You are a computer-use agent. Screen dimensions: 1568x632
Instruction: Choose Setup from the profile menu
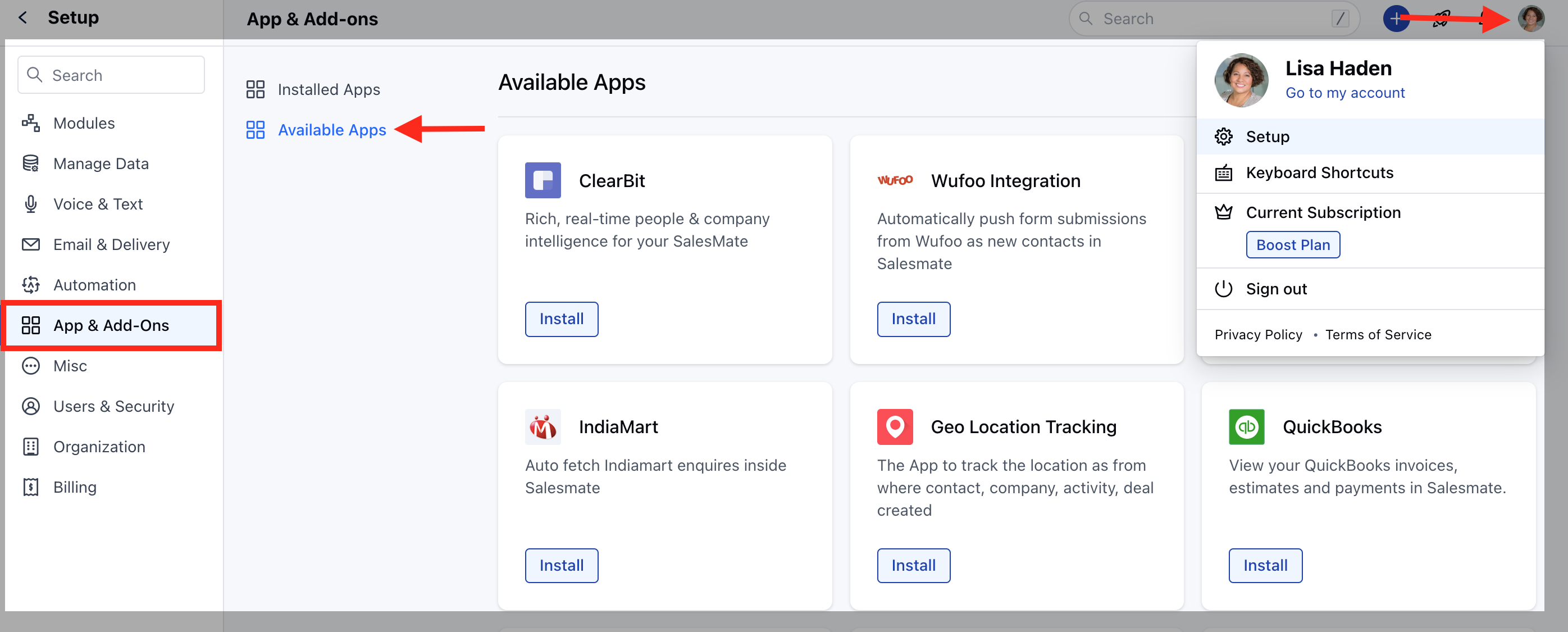(x=1268, y=136)
